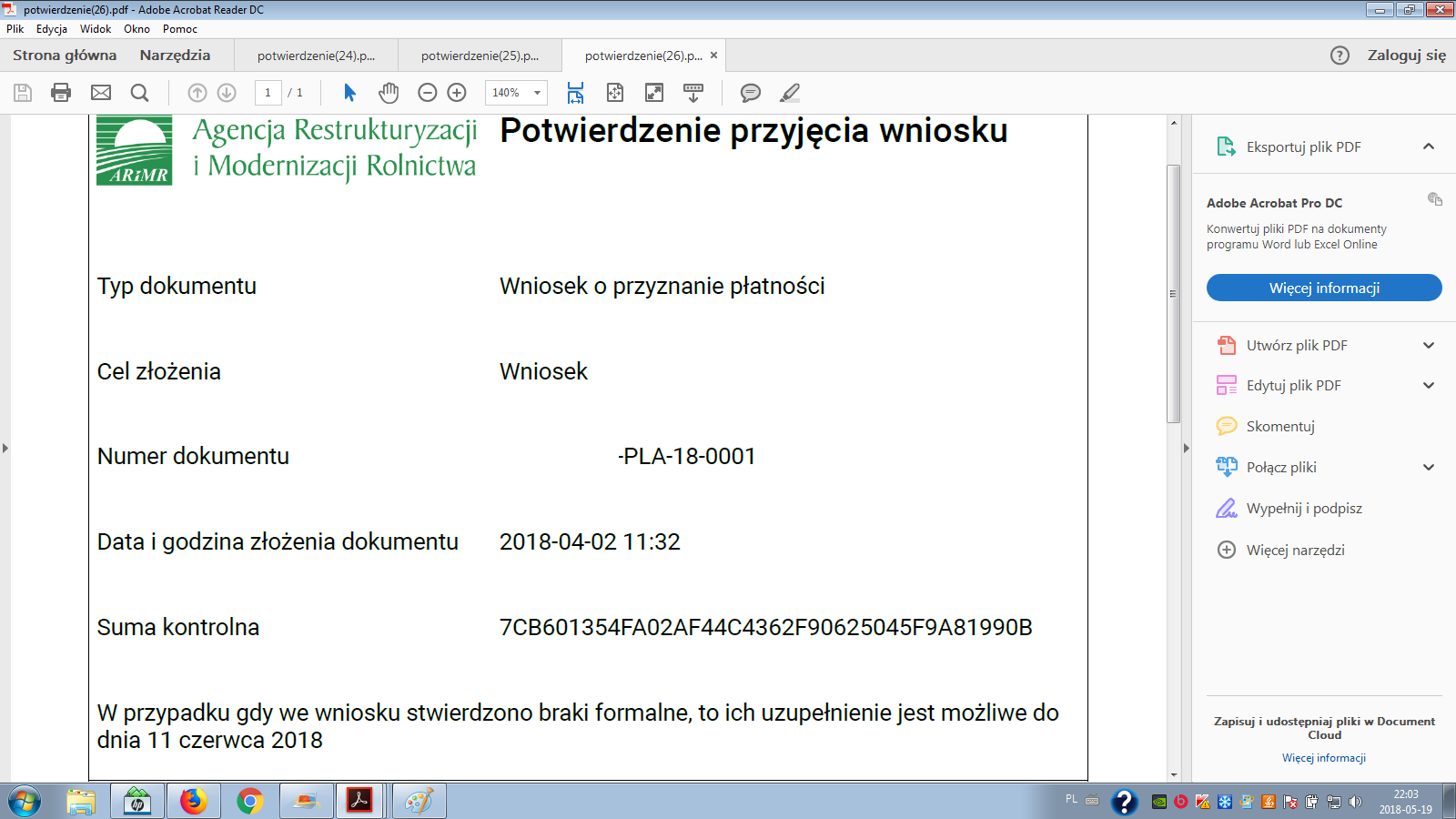Image resolution: width=1456 pixels, height=819 pixels.
Task: Click the Send by email envelope icon
Action: pos(101,93)
